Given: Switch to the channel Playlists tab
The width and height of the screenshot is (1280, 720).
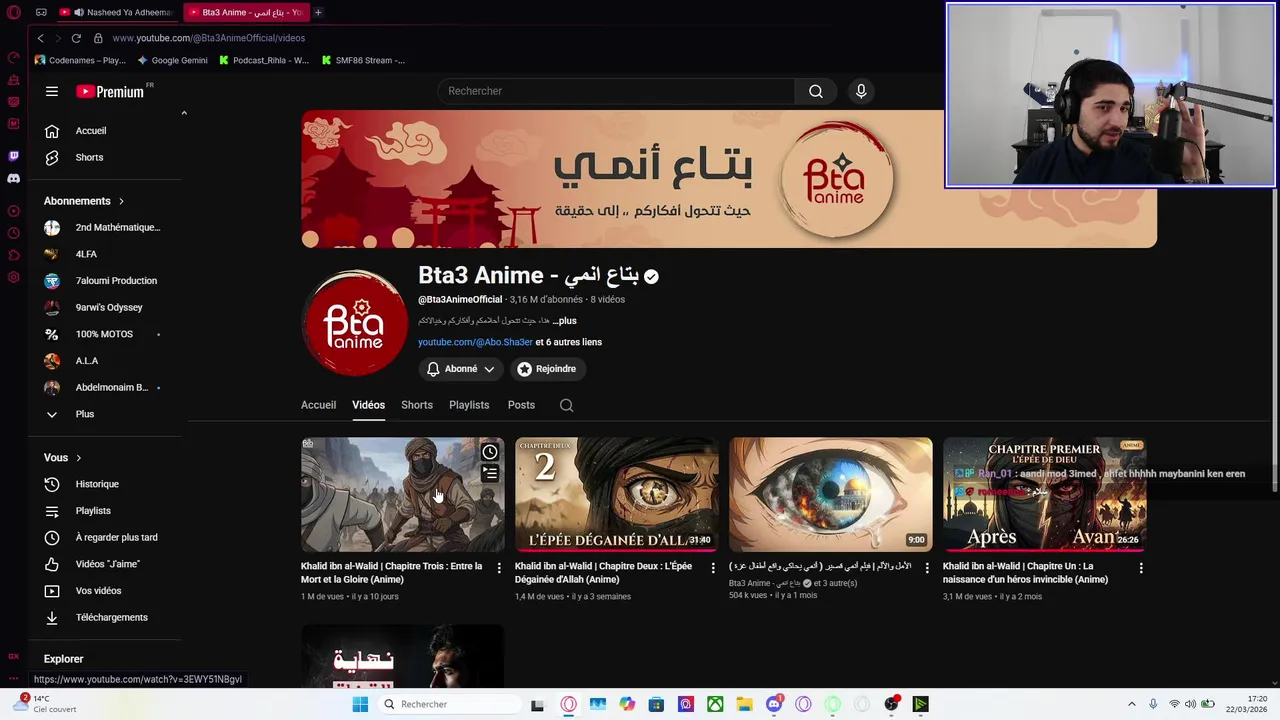Looking at the screenshot, I should point(469,405).
